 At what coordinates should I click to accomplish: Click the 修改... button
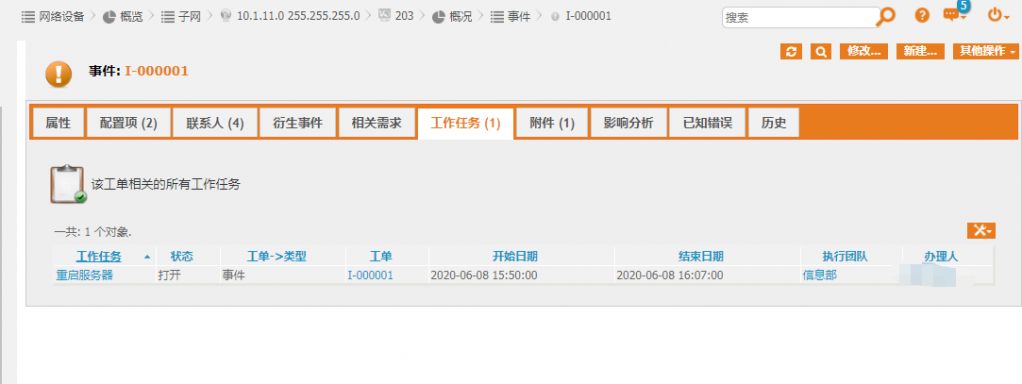click(864, 52)
